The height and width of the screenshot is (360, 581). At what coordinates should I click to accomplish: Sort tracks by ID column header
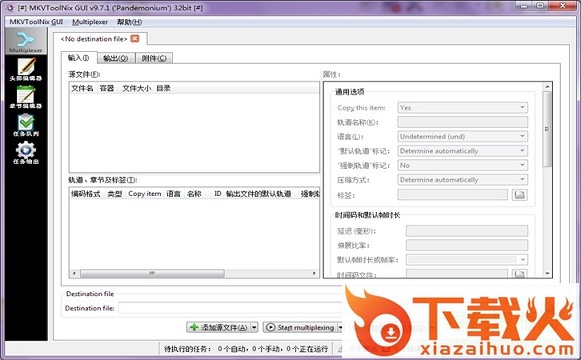pyautogui.click(x=218, y=194)
